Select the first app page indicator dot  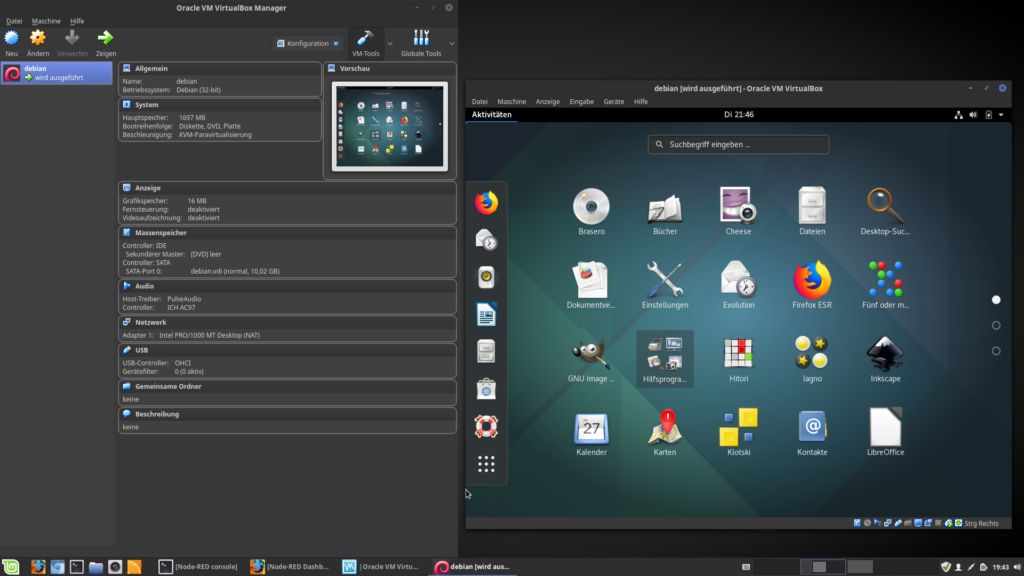996,299
